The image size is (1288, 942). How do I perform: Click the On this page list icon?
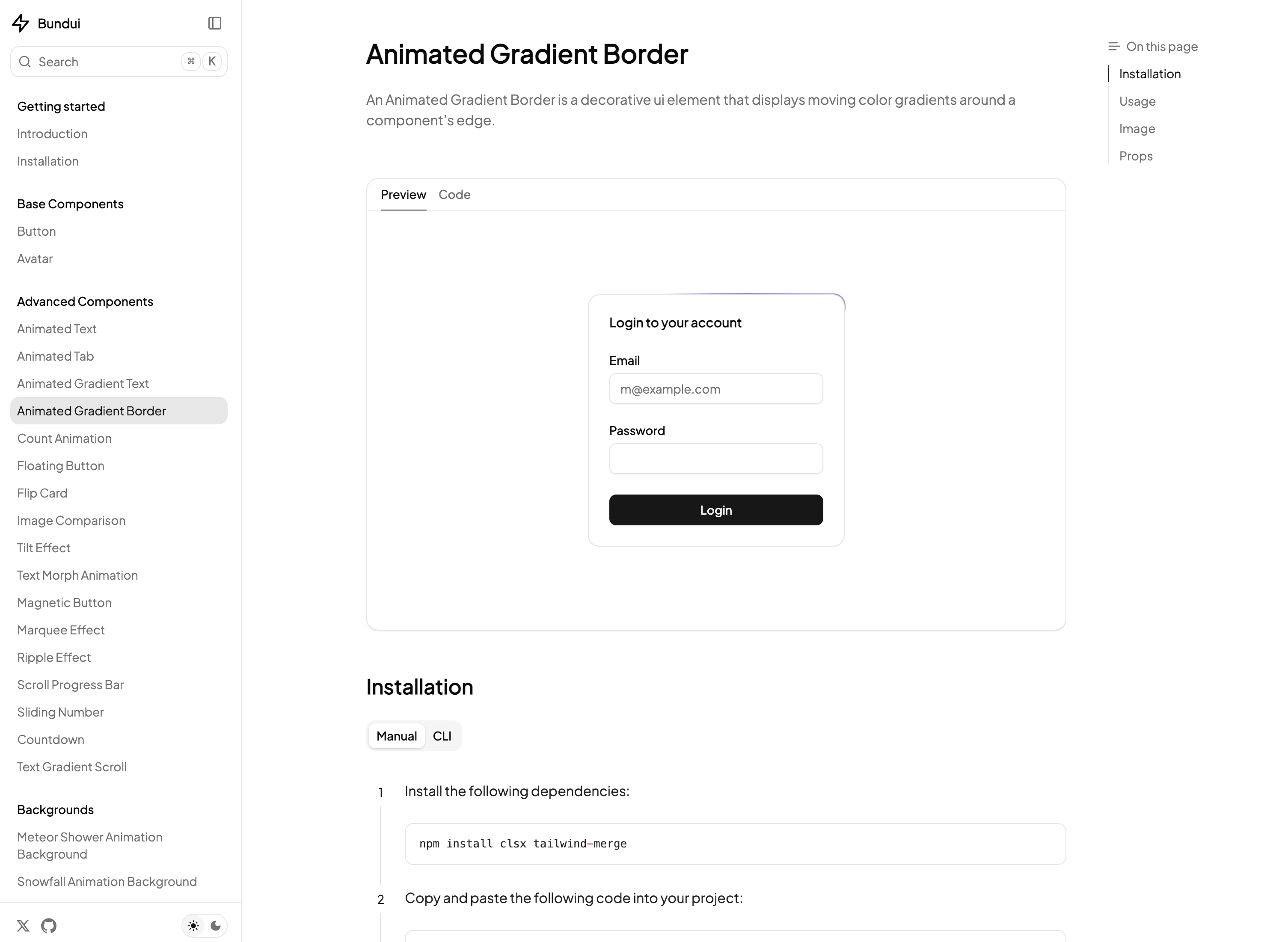click(x=1114, y=46)
